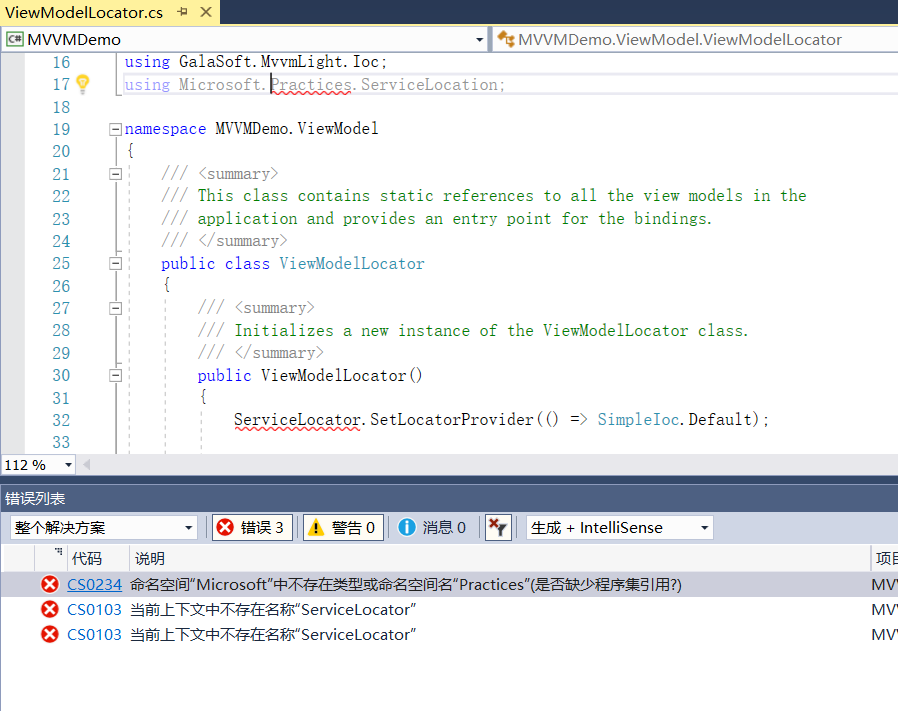Click the category sort icon column header
898x711 pixels.
[50, 559]
